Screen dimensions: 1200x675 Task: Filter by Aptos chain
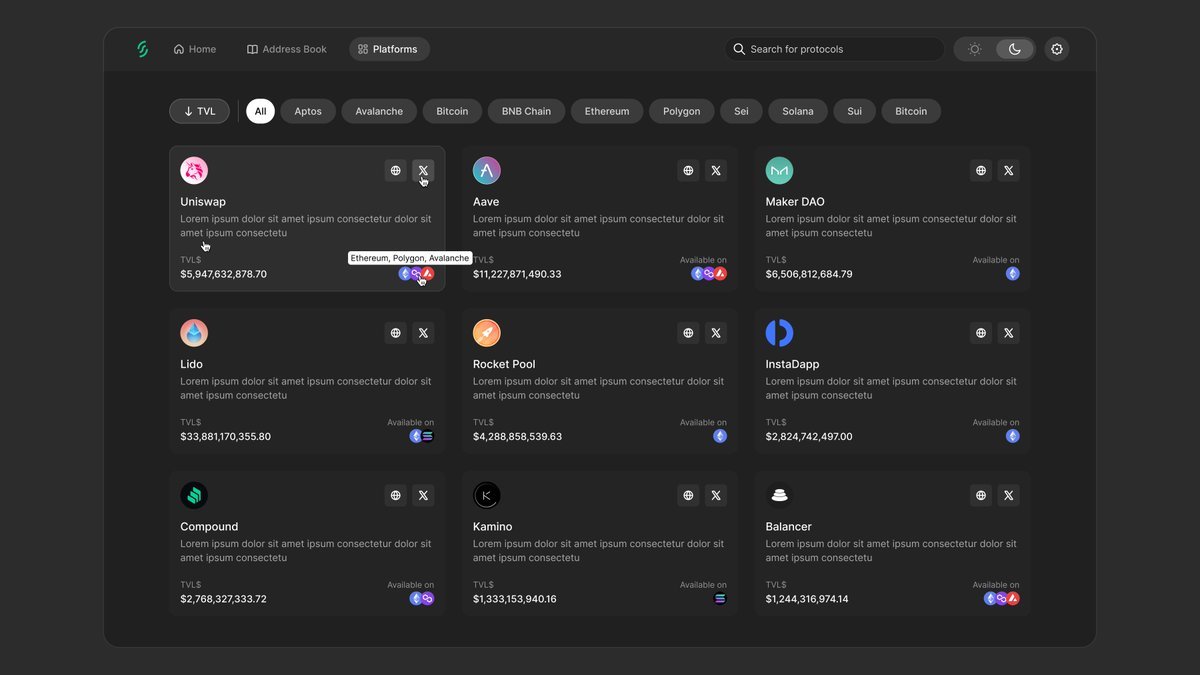click(x=308, y=111)
